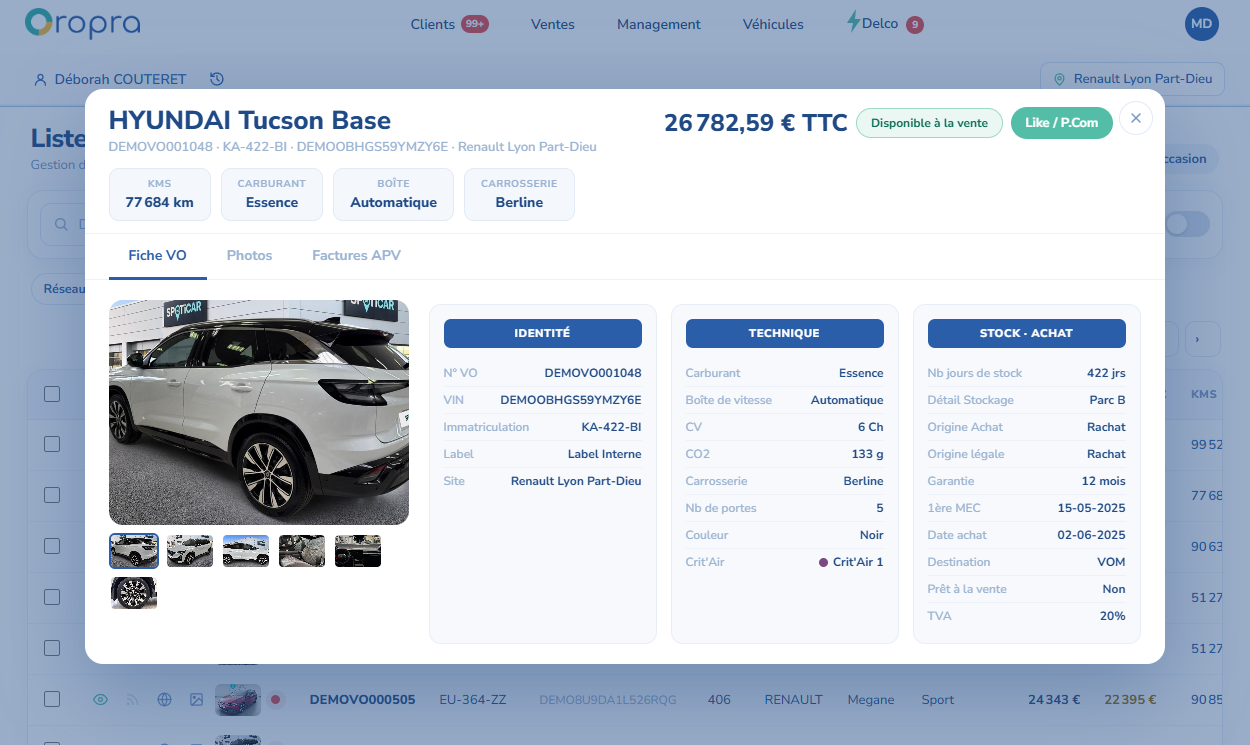Click the CARBURANT Essence chip
The image size is (1250, 745).
tap(272, 194)
